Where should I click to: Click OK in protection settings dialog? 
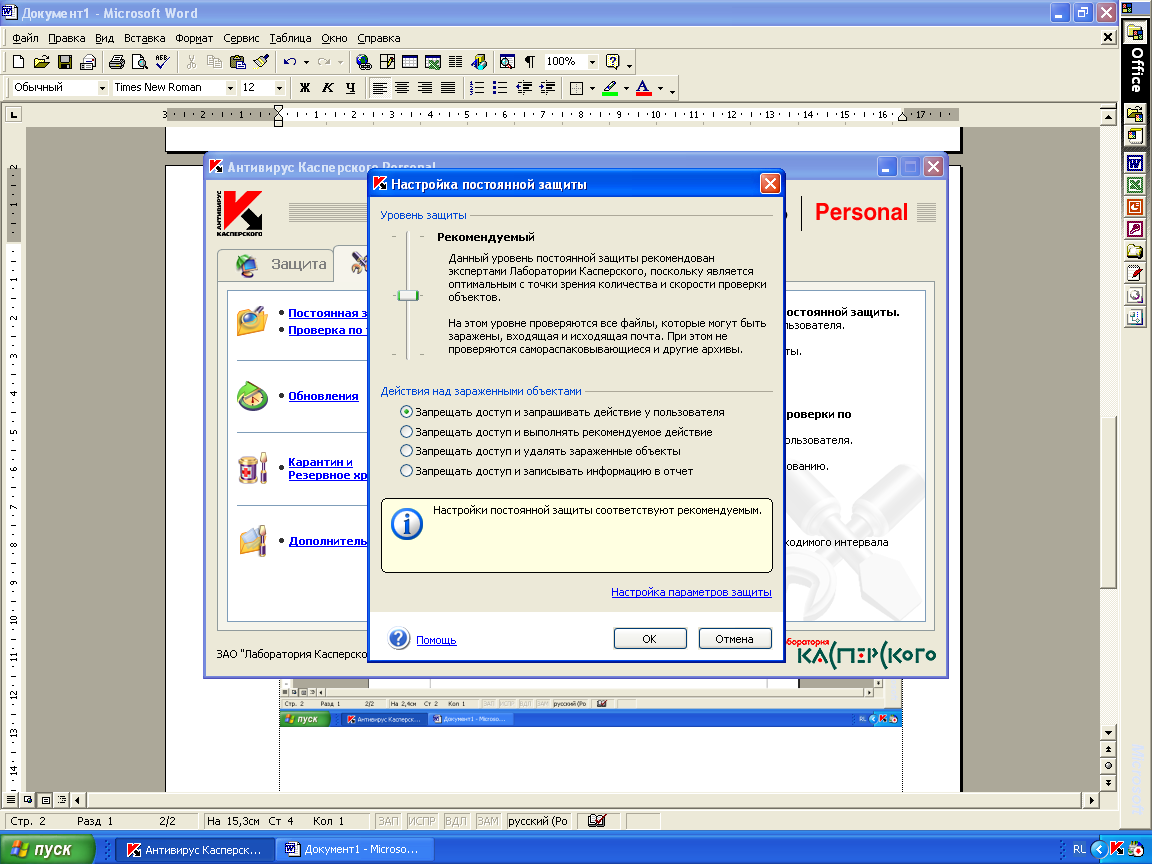point(649,639)
